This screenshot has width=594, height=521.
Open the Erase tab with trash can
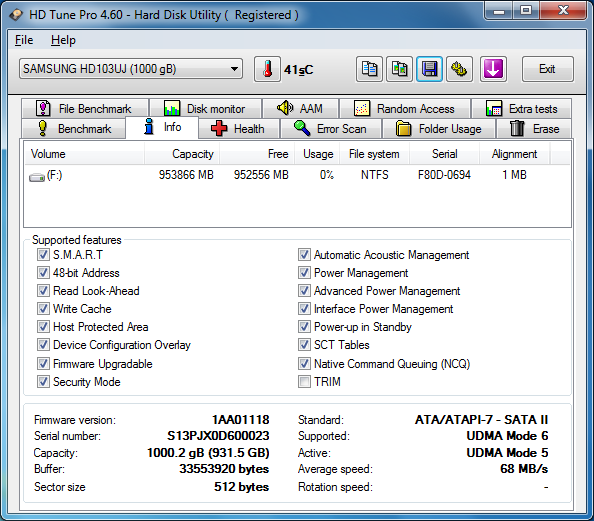[x=534, y=129]
